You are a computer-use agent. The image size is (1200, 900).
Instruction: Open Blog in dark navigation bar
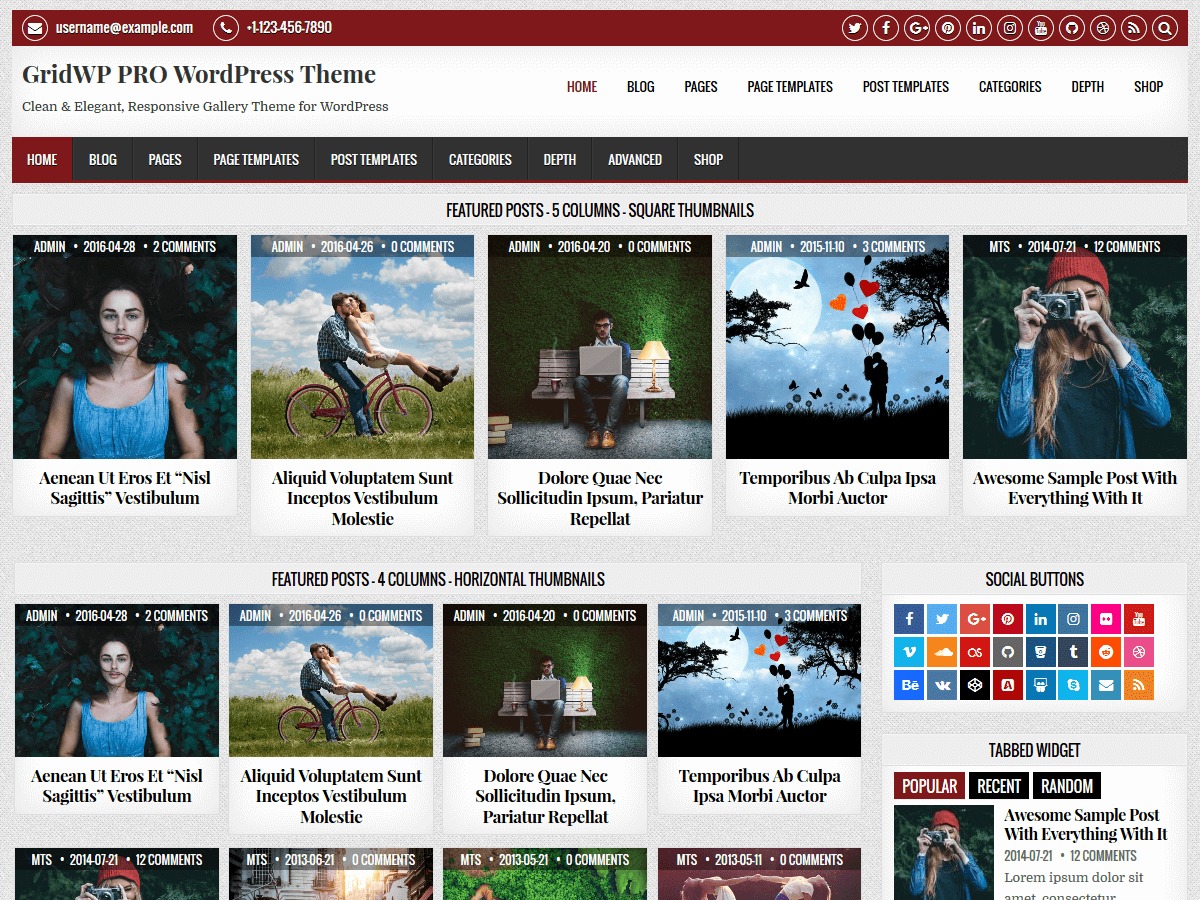(x=103, y=159)
